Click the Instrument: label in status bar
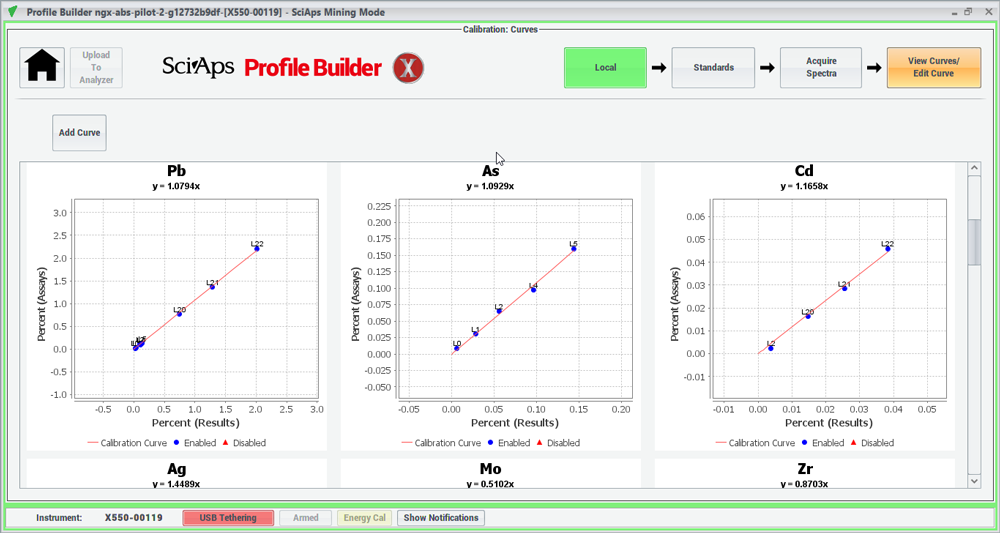 point(59,518)
